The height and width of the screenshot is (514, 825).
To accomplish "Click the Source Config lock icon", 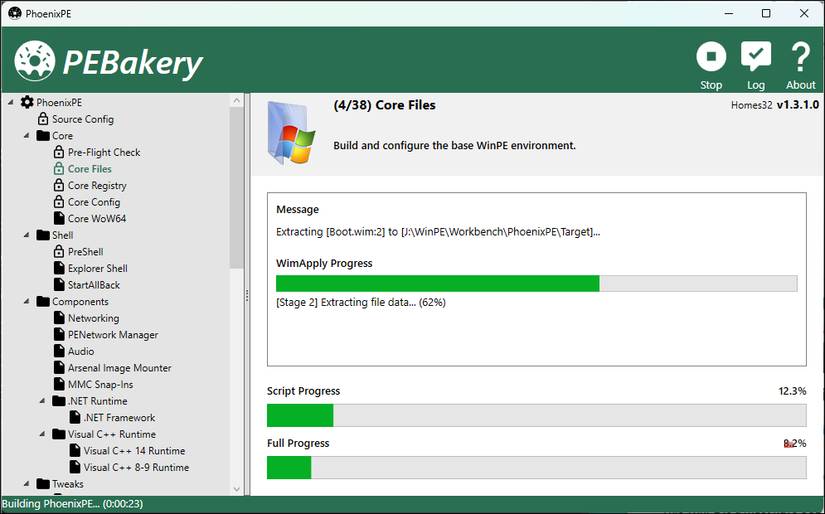I will [43, 119].
